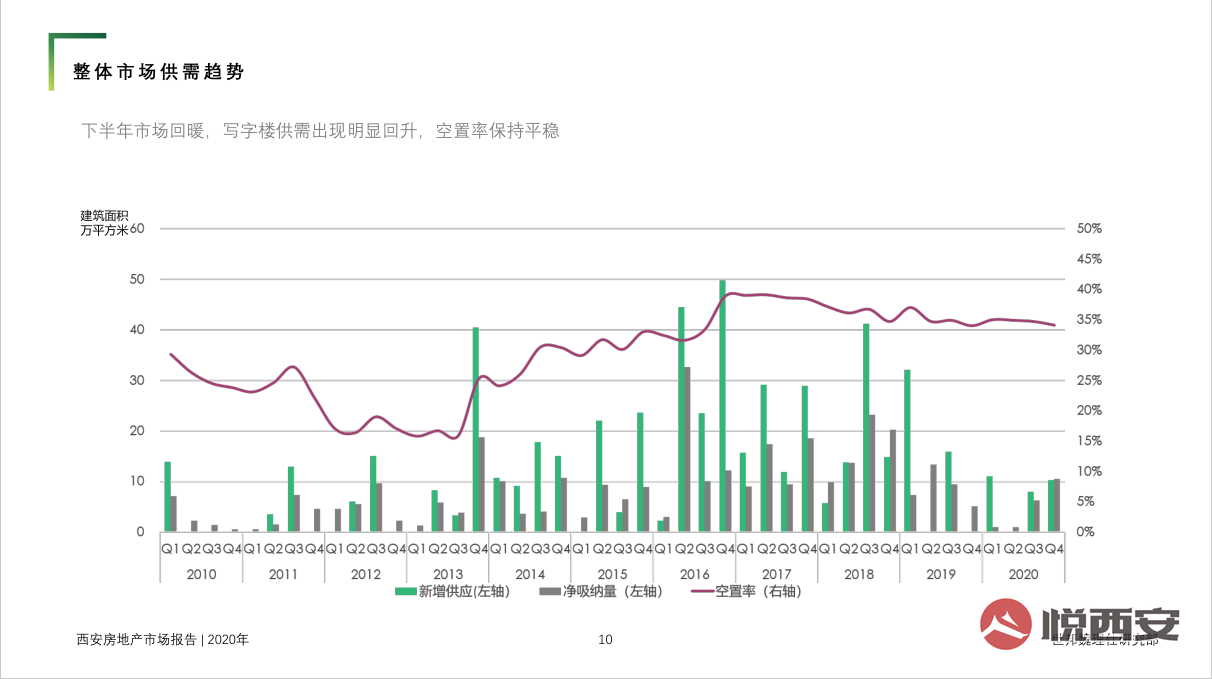Select the 2020 year label on the axis

(x=1023, y=574)
